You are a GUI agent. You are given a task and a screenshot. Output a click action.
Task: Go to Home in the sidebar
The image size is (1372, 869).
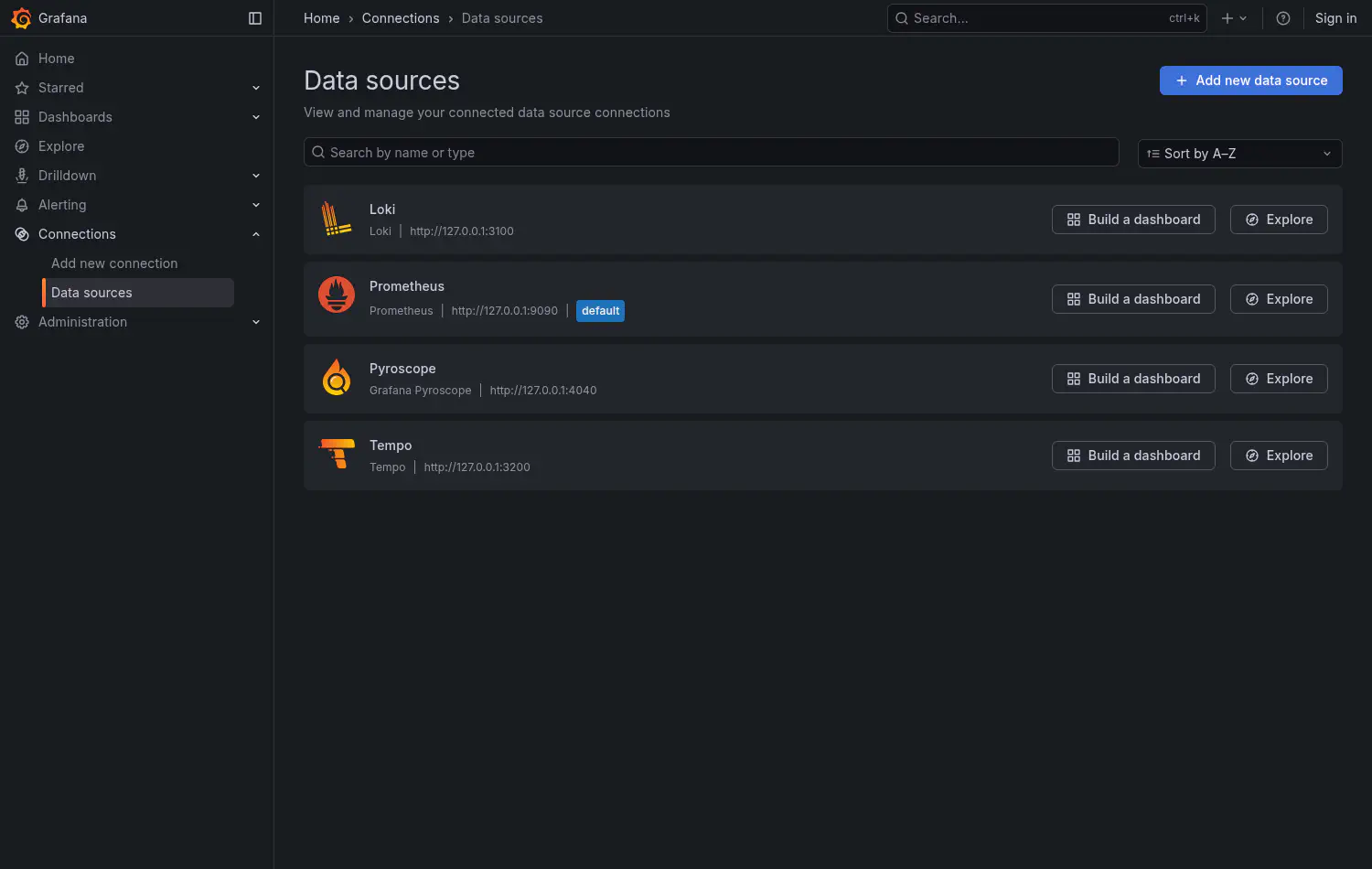tap(57, 59)
